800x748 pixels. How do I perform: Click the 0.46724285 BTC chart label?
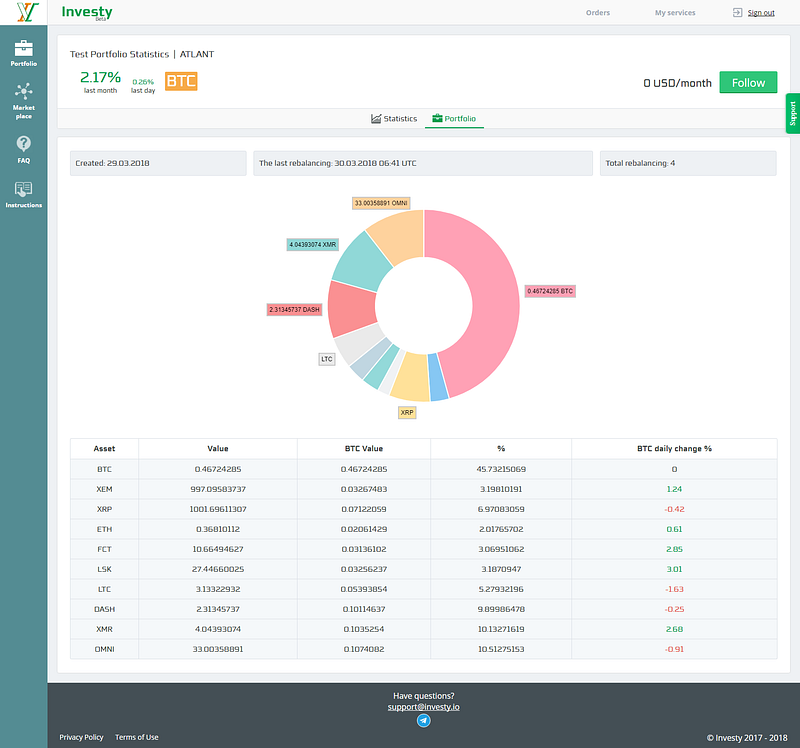click(550, 291)
